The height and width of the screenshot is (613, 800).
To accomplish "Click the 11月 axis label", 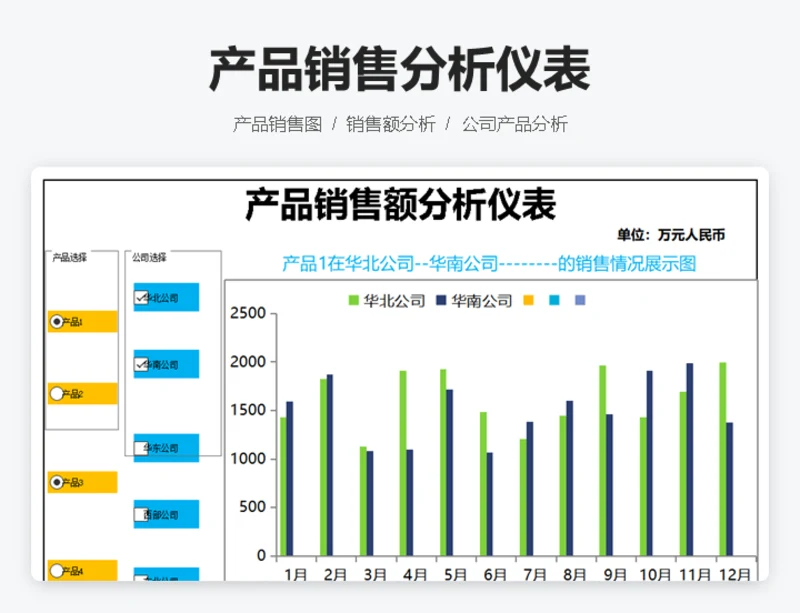I will point(694,574).
